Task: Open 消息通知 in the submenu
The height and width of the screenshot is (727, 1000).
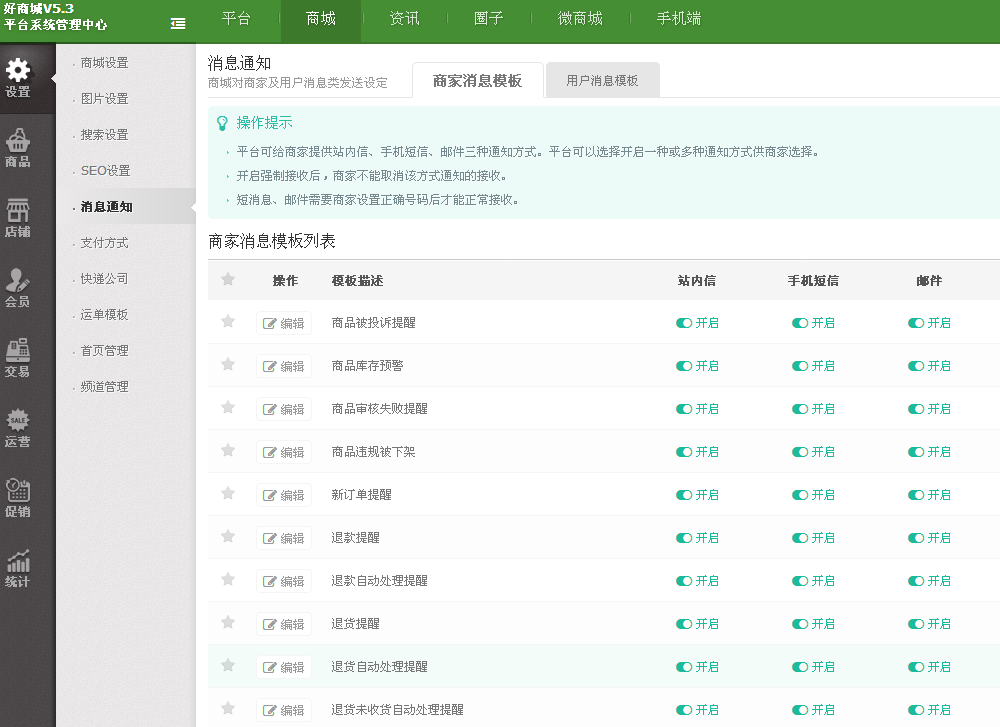Action: coord(107,207)
